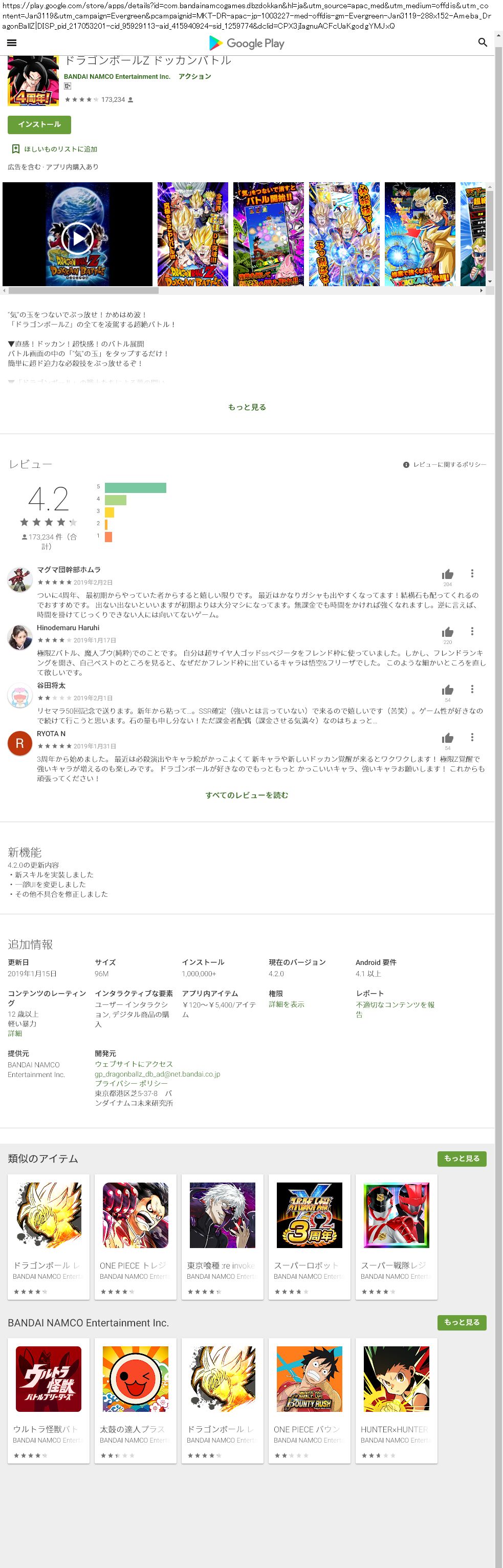
Task: Open the ONE PIECE トレジャー app icon
Action: pos(136,1215)
